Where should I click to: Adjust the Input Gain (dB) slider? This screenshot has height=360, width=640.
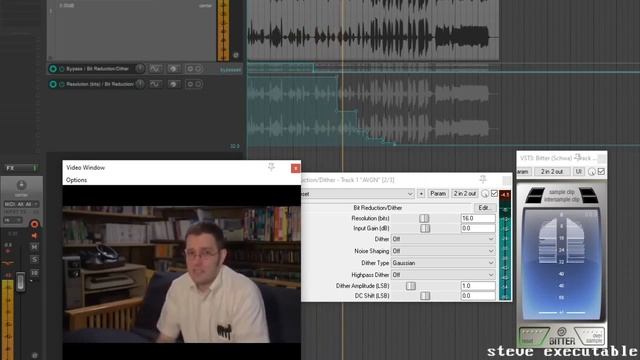(x=425, y=228)
